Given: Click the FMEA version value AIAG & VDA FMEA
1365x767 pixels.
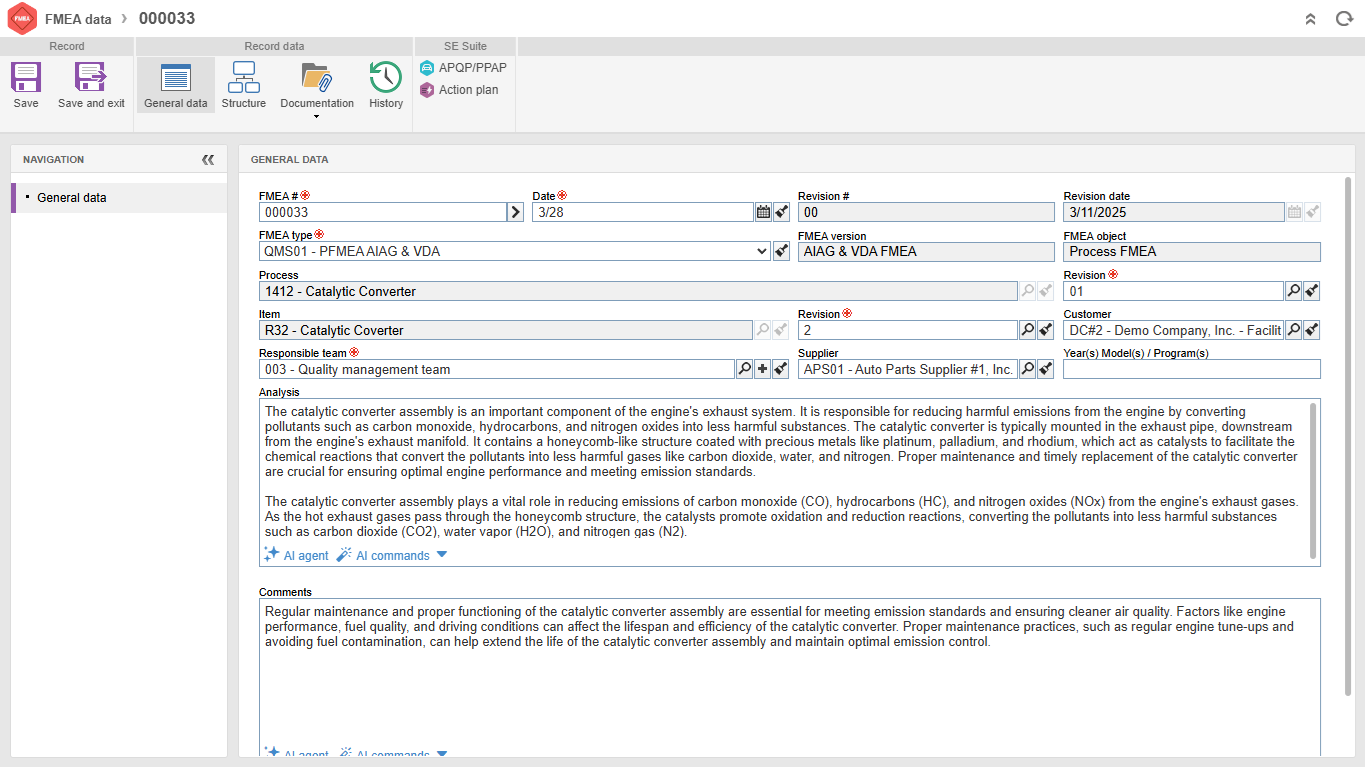Looking at the screenshot, I should (x=926, y=252).
